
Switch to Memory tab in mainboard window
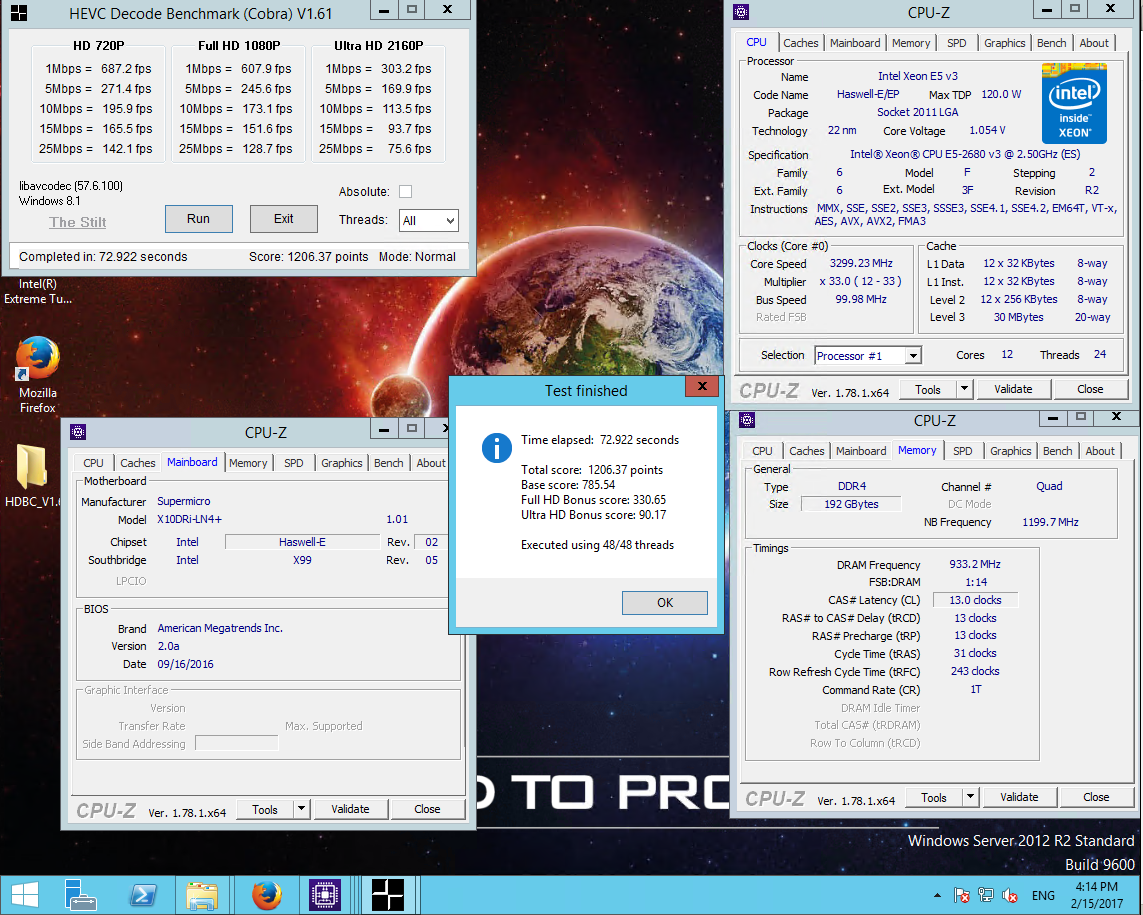pyautogui.click(x=248, y=463)
